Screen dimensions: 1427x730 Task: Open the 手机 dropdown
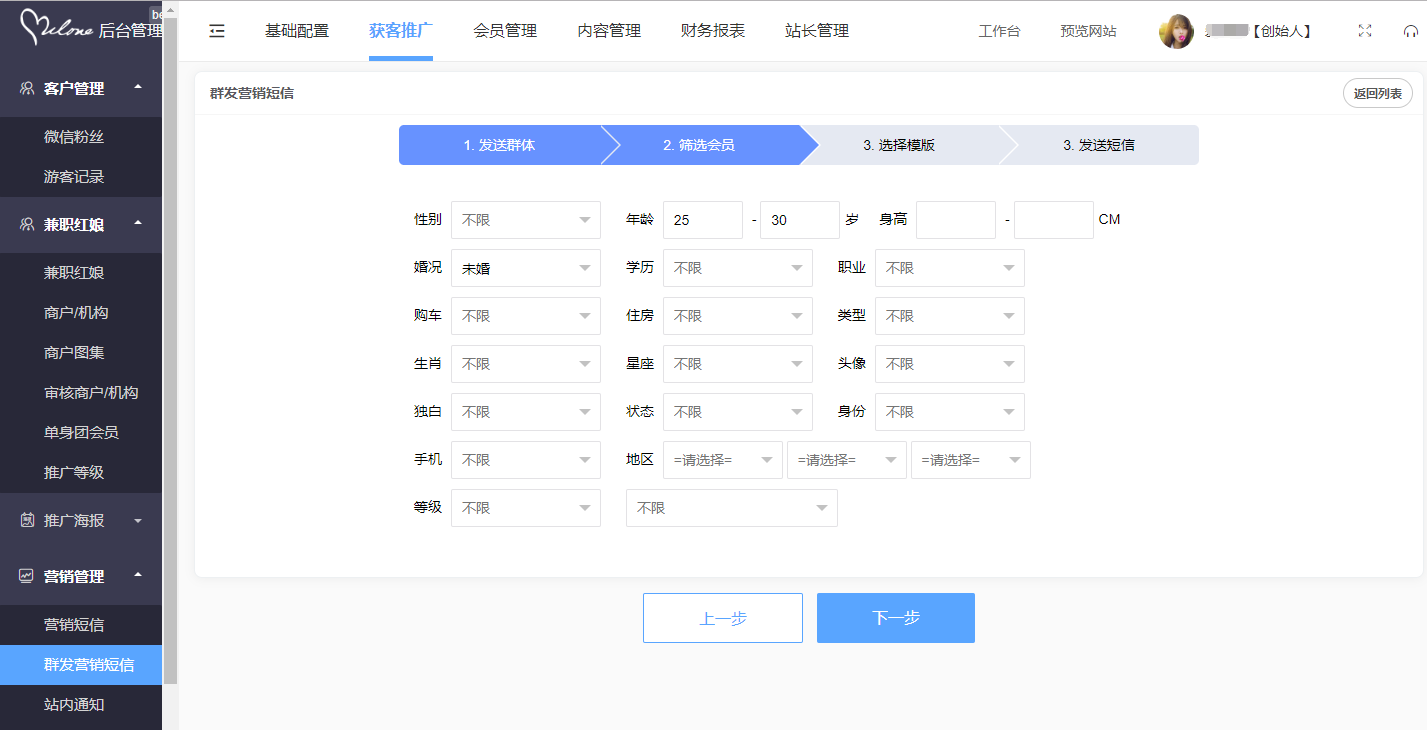(x=526, y=460)
